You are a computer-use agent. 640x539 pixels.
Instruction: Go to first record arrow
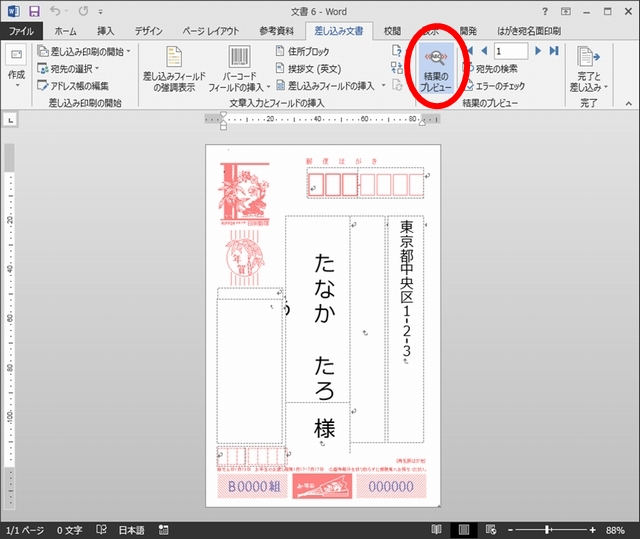coord(470,51)
